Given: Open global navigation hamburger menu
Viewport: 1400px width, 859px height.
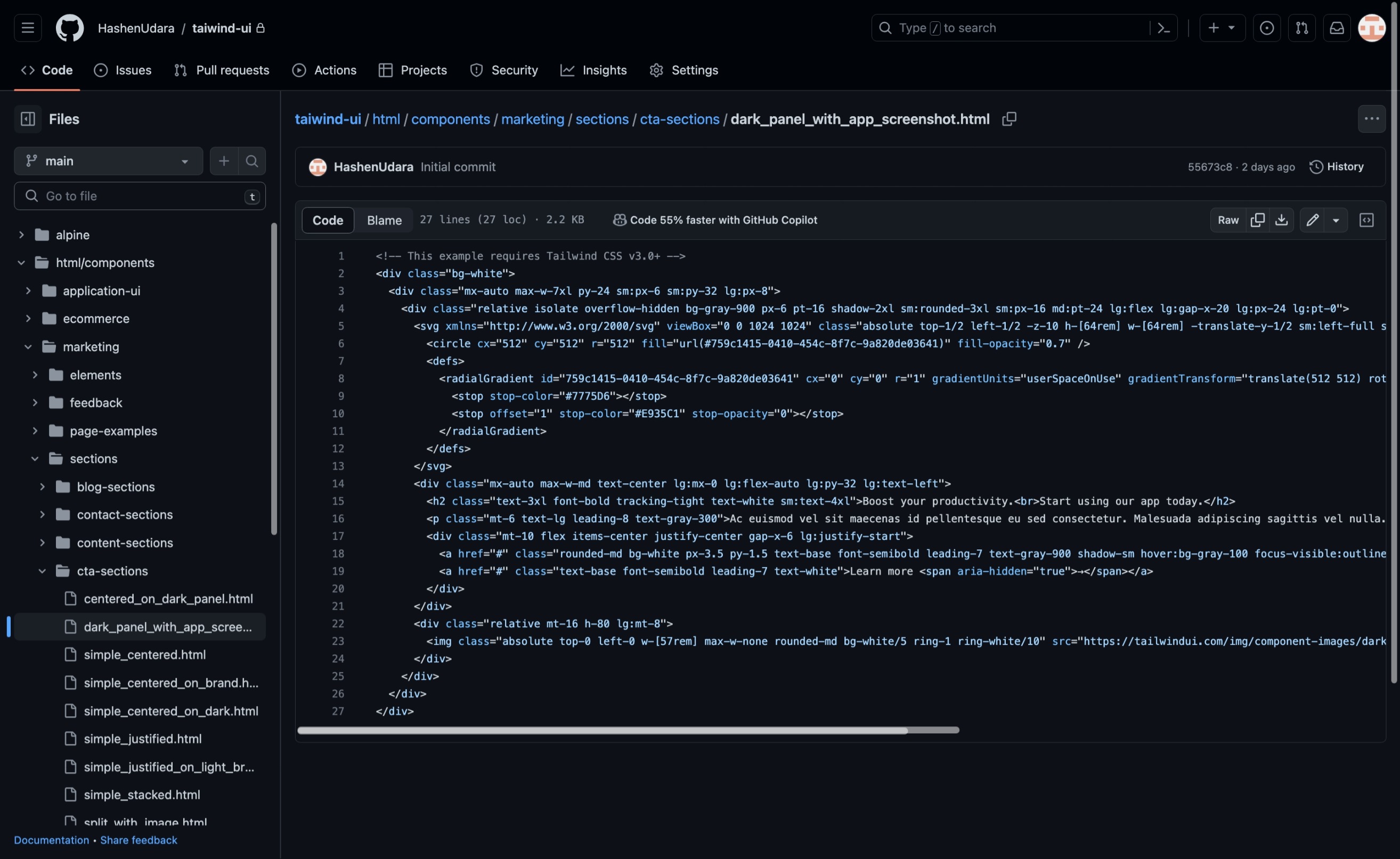Looking at the screenshot, I should (28, 28).
